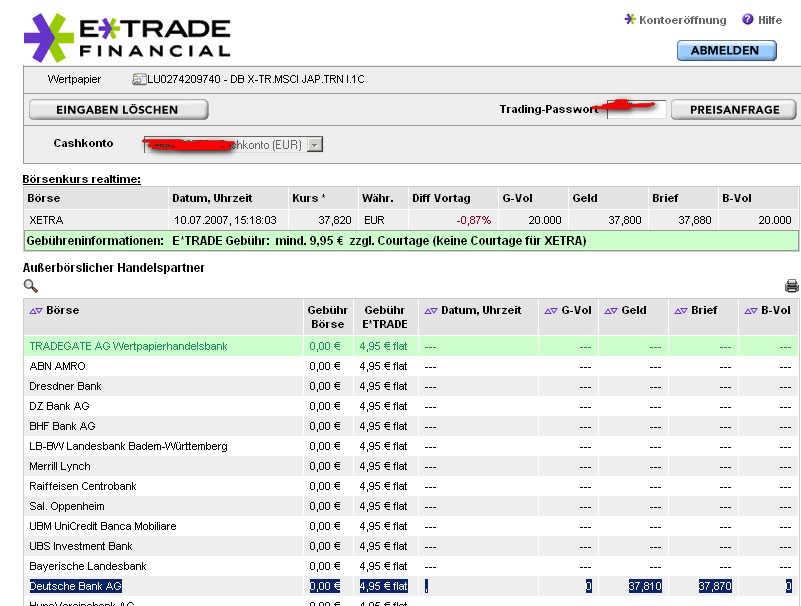
Task: Select the BHF Bank AG partner
Action: [x=62, y=426]
